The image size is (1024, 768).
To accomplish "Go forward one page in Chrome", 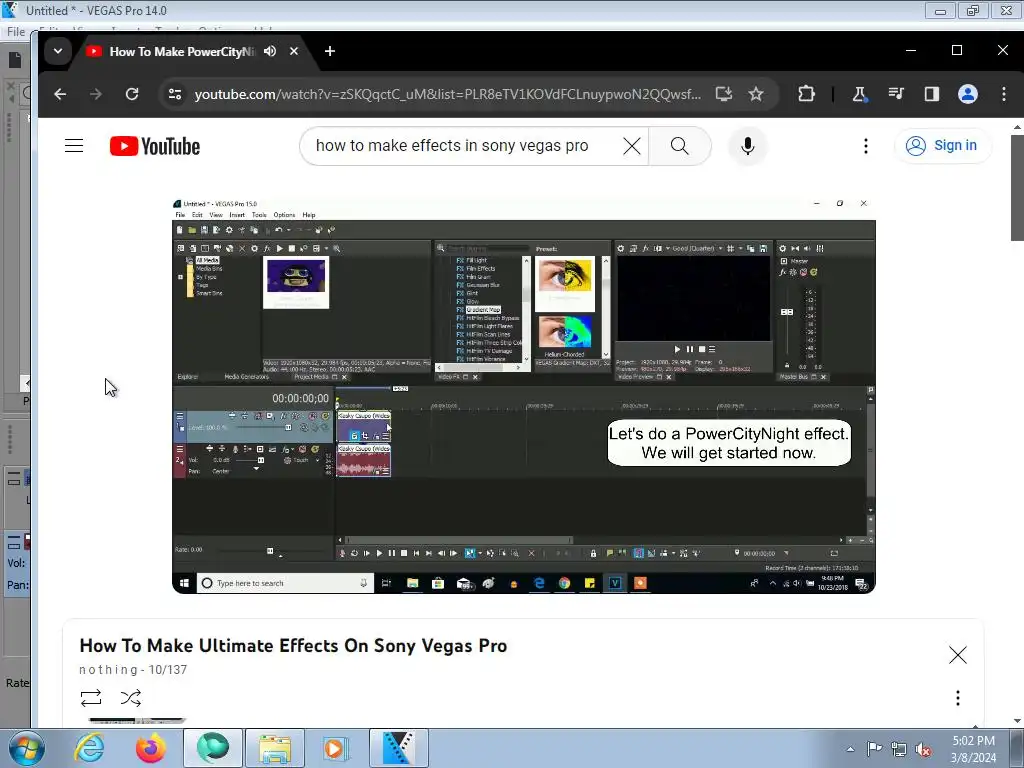I will (x=96, y=94).
